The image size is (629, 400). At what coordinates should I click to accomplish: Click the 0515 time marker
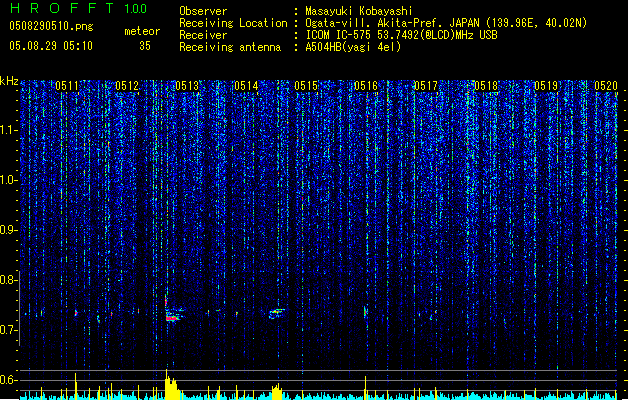306,86
